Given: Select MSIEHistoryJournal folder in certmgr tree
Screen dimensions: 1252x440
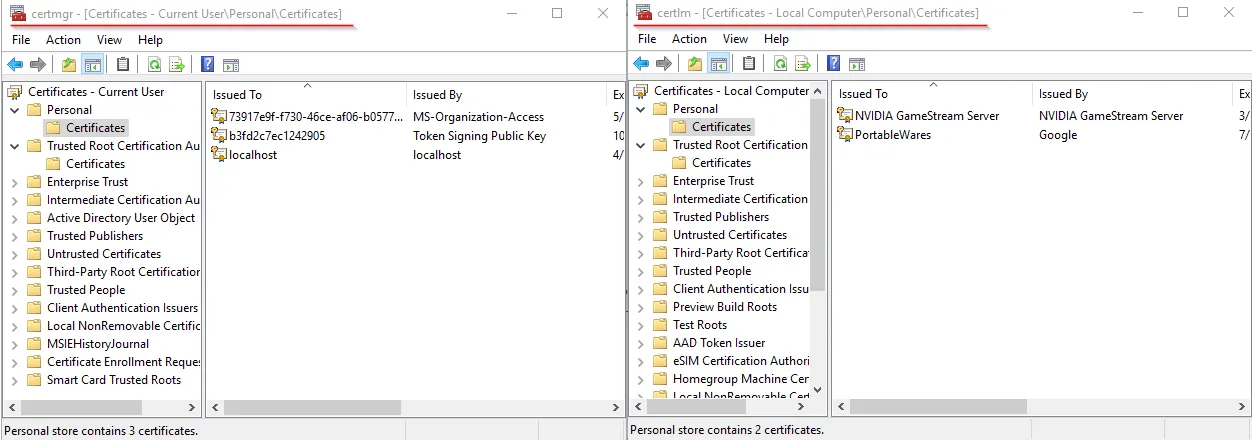Looking at the screenshot, I should click(x=97, y=344).
